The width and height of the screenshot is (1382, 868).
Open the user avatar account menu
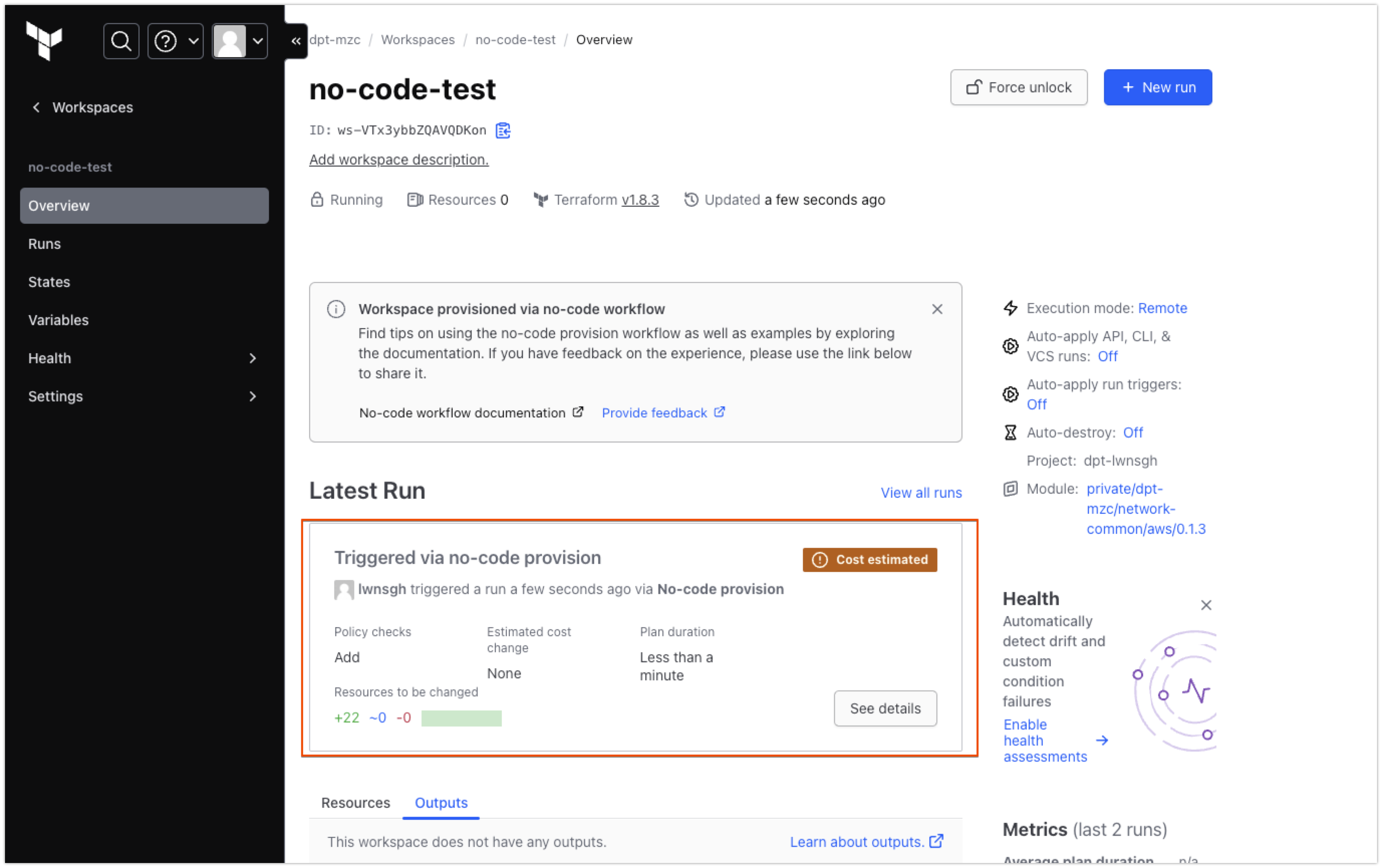tap(240, 41)
